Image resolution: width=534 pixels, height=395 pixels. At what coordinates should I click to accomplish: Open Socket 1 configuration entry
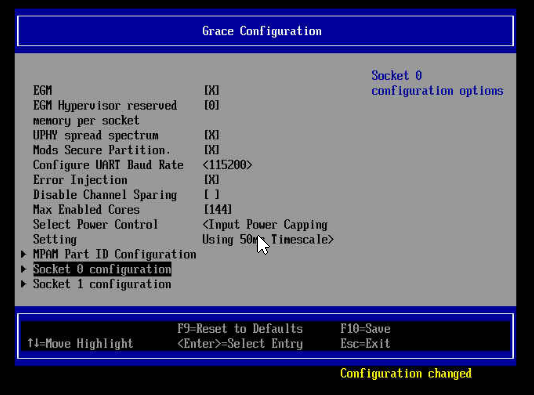tap(102, 284)
